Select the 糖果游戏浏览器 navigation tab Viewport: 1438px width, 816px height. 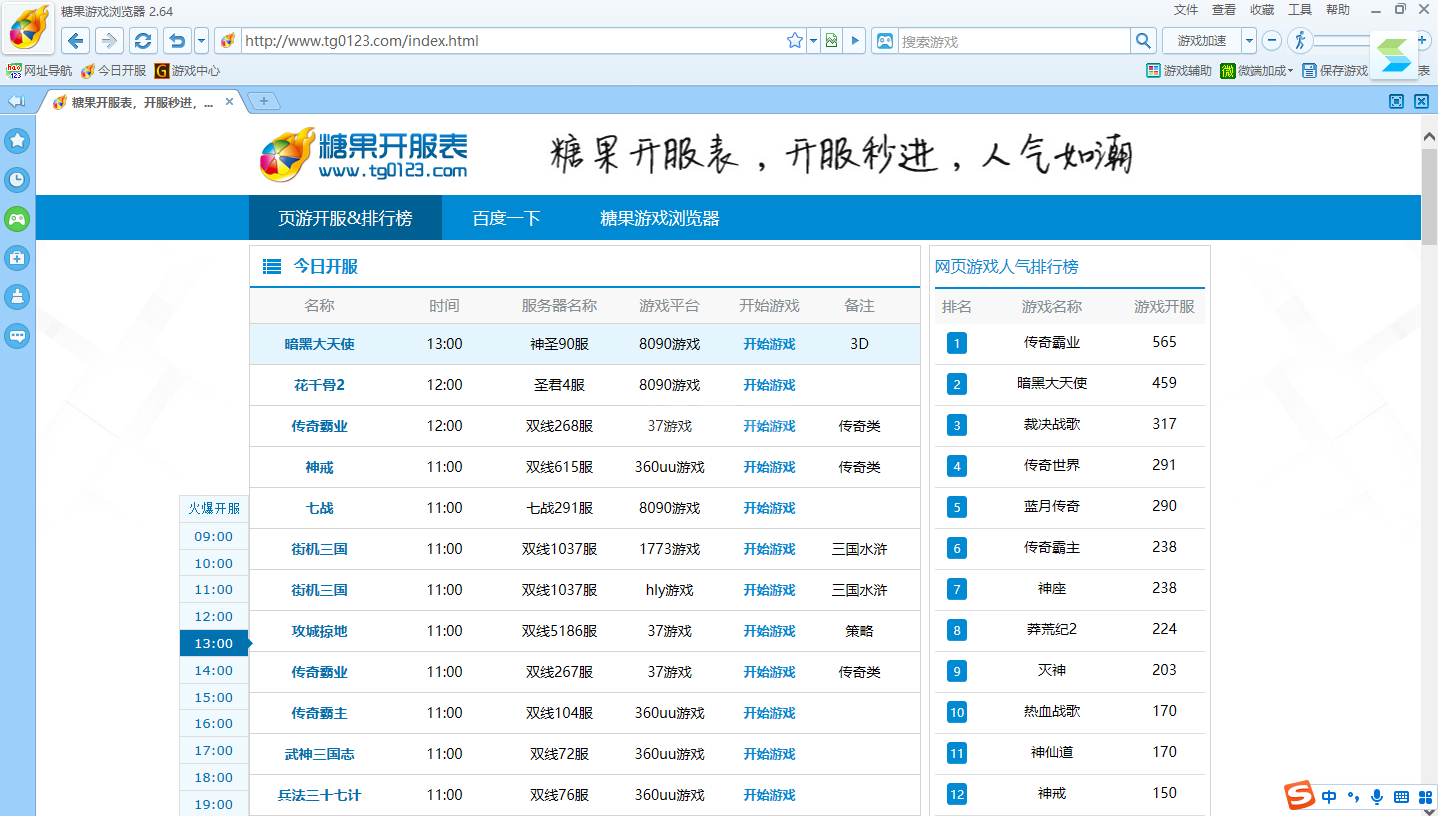(x=660, y=218)
